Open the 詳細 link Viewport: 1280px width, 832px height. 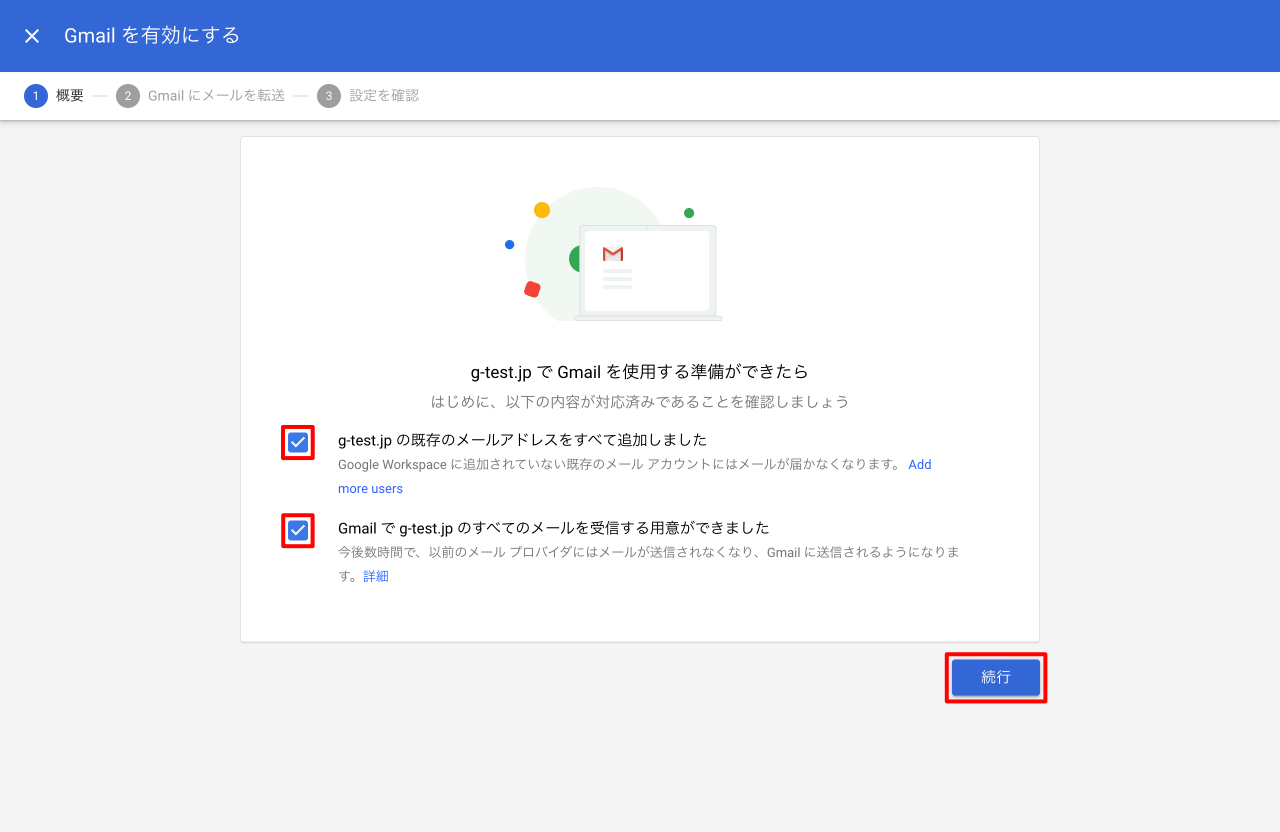[376, 577]
